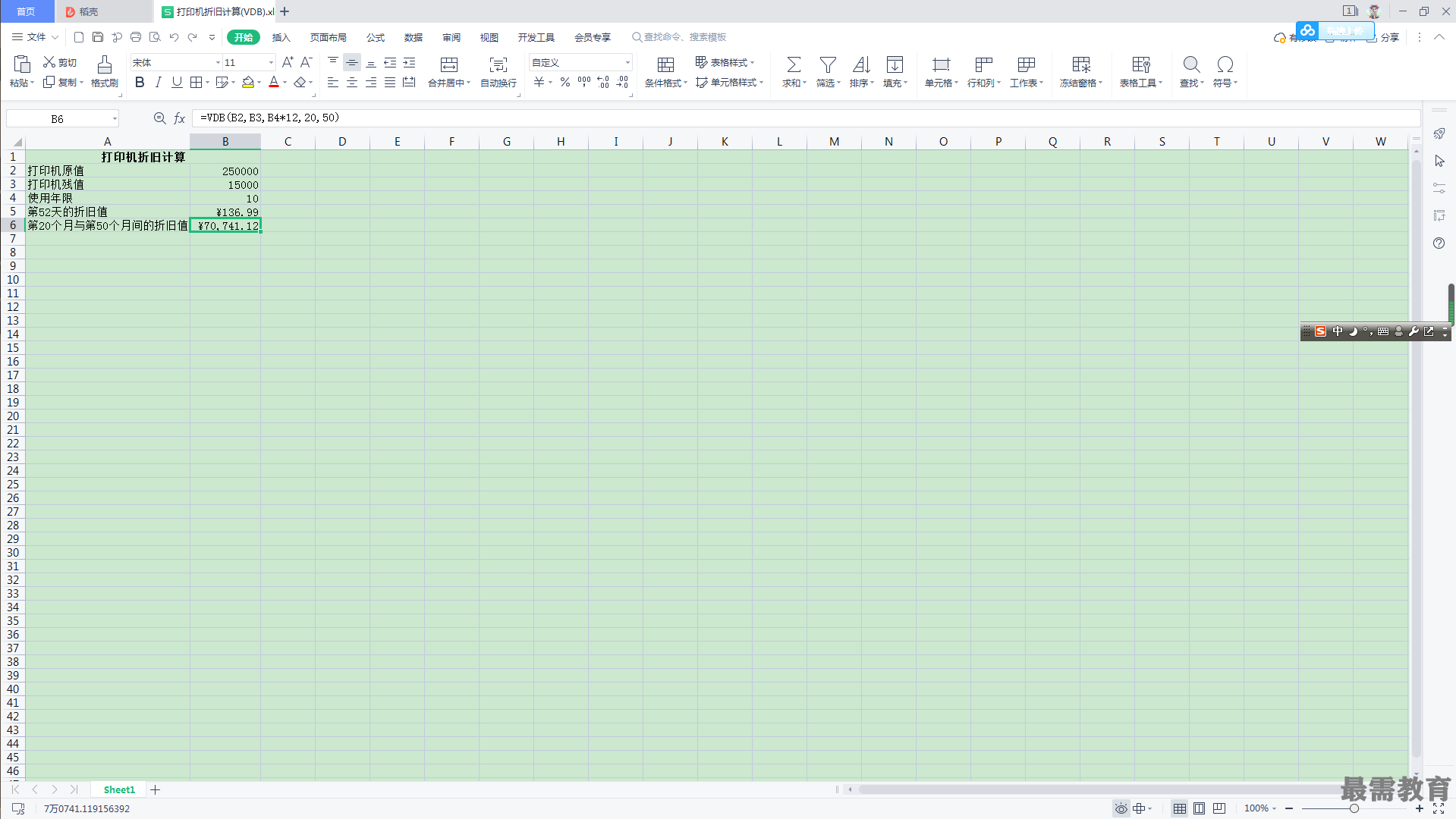Viewport: 1456px width, 819px height.
Task: Apply cell borders icon
Action: tap(197, 83)
